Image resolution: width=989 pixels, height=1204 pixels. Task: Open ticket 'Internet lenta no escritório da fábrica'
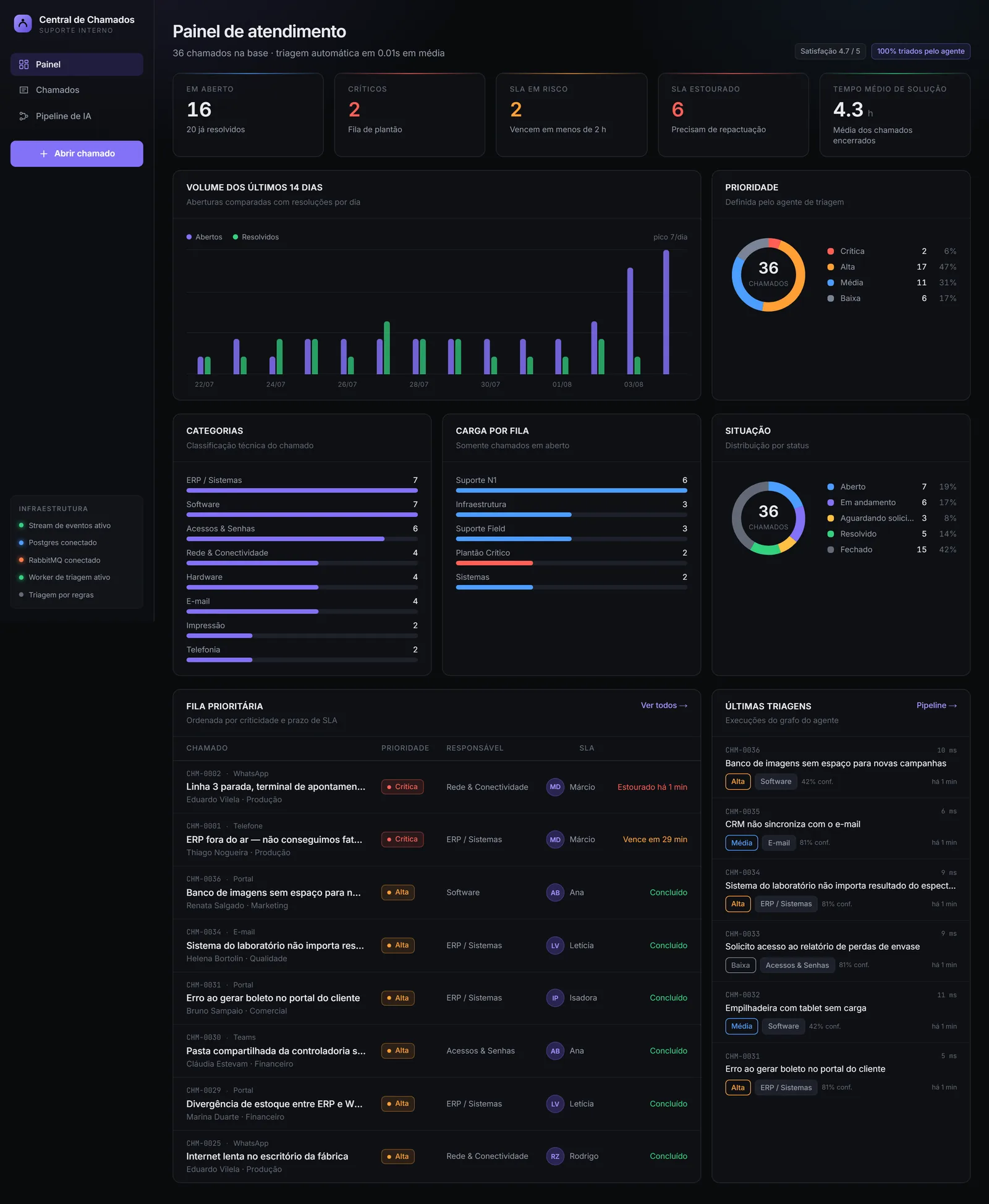click(268, 1156)
